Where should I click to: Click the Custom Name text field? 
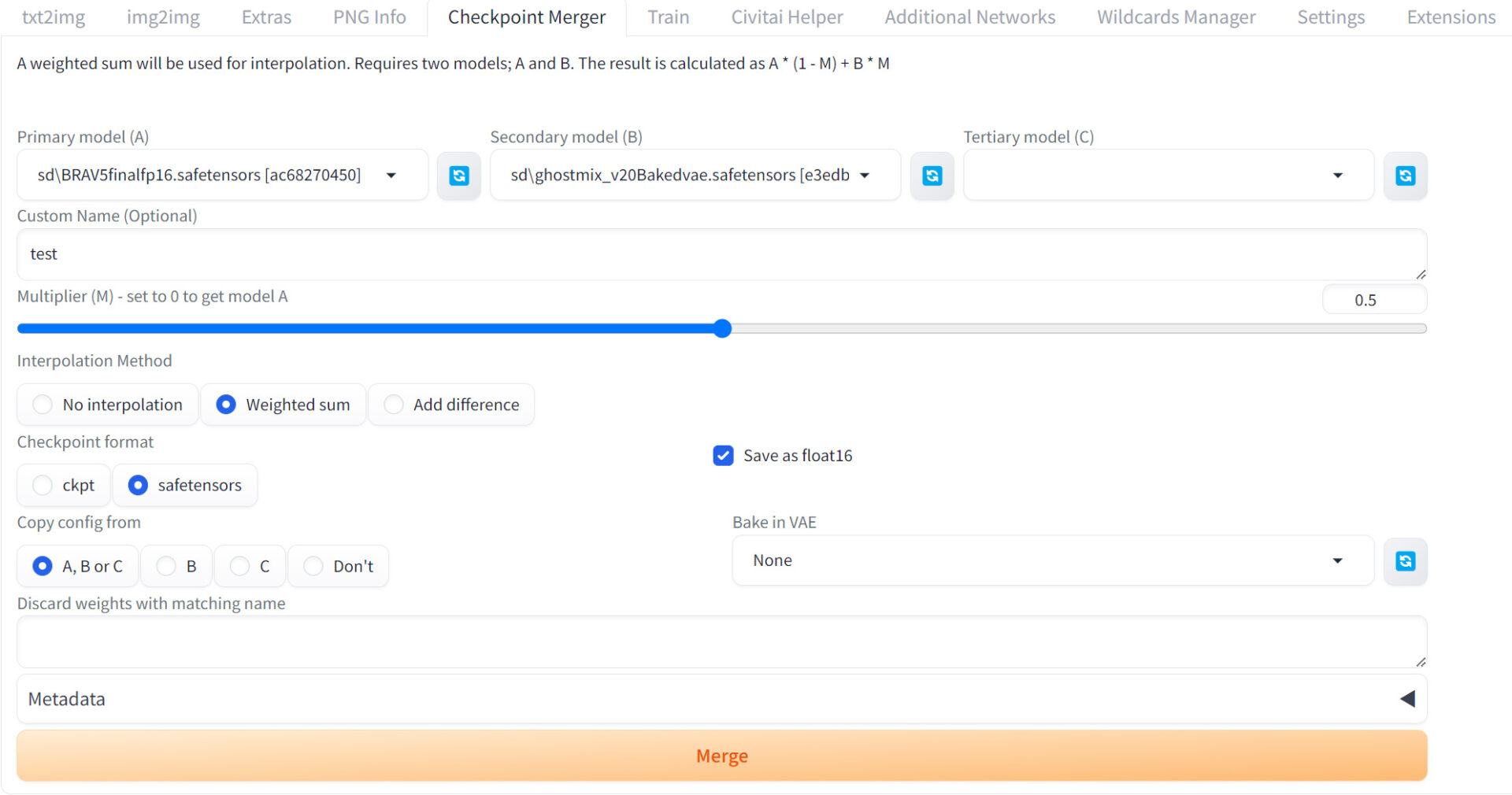721,253
